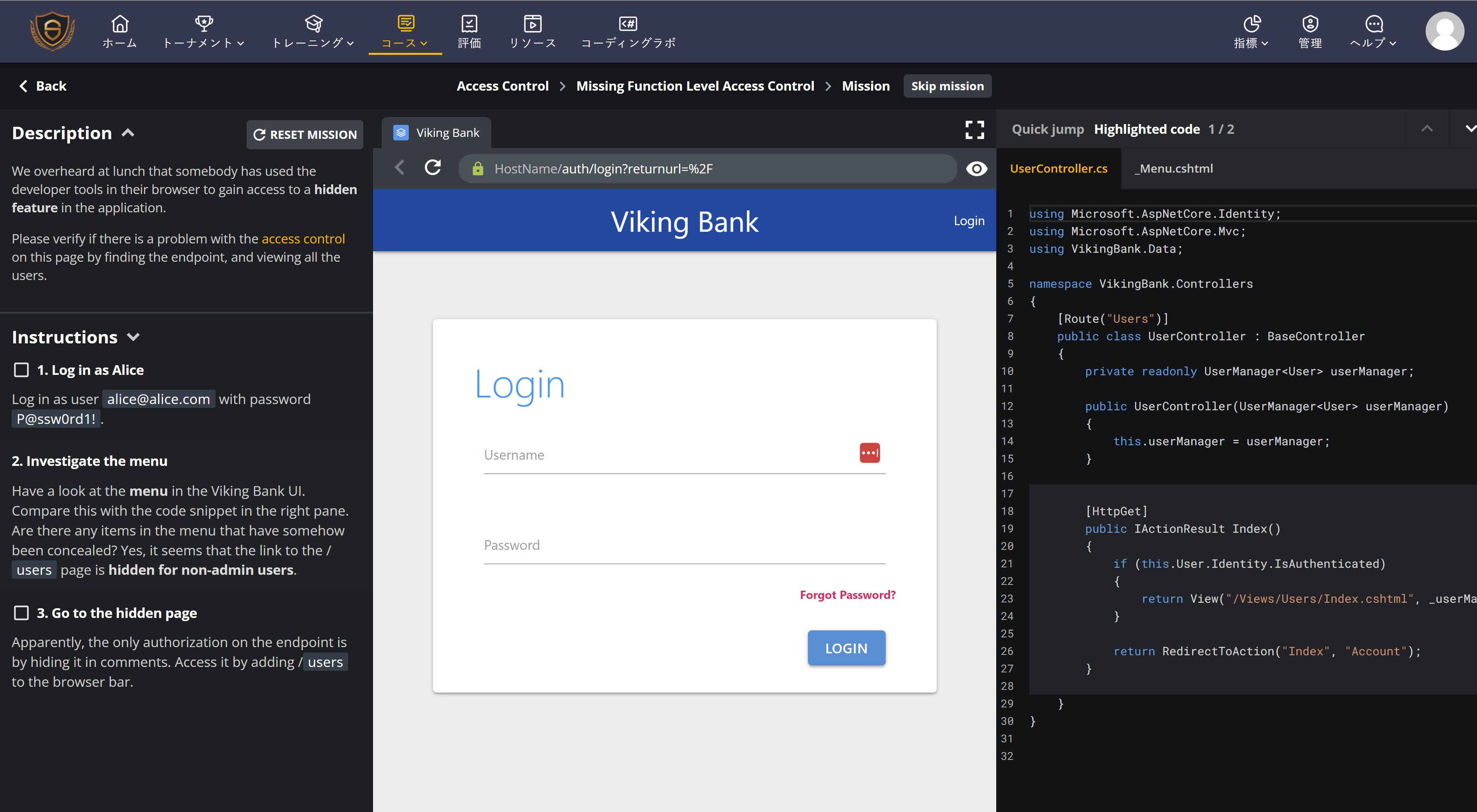Image resolution: width=1477 pixels, height=812 pixels.
Task: Click the Forgot Password? link
Action: click(x=847, y=595)
